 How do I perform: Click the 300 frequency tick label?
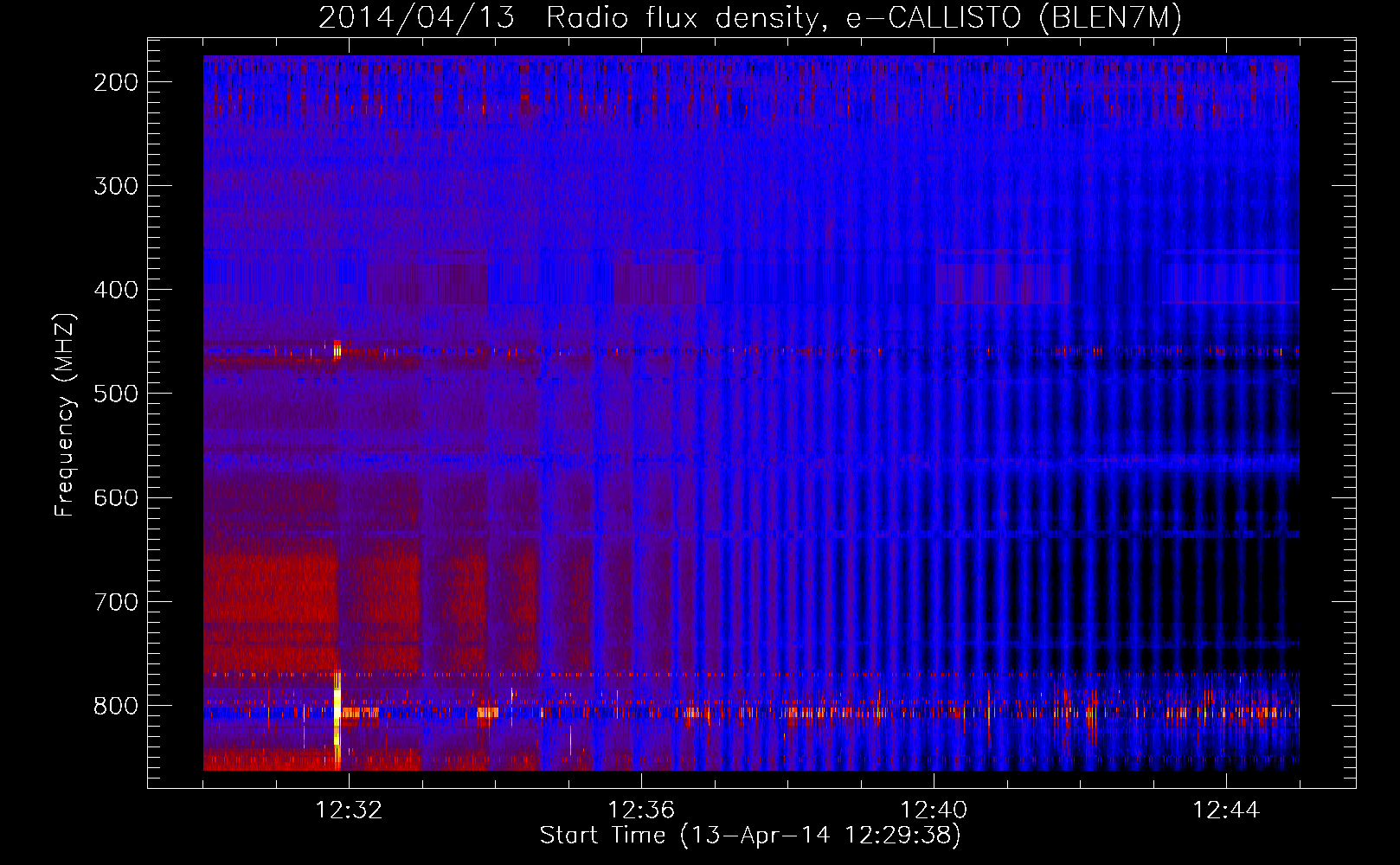[x=116, y=186]
